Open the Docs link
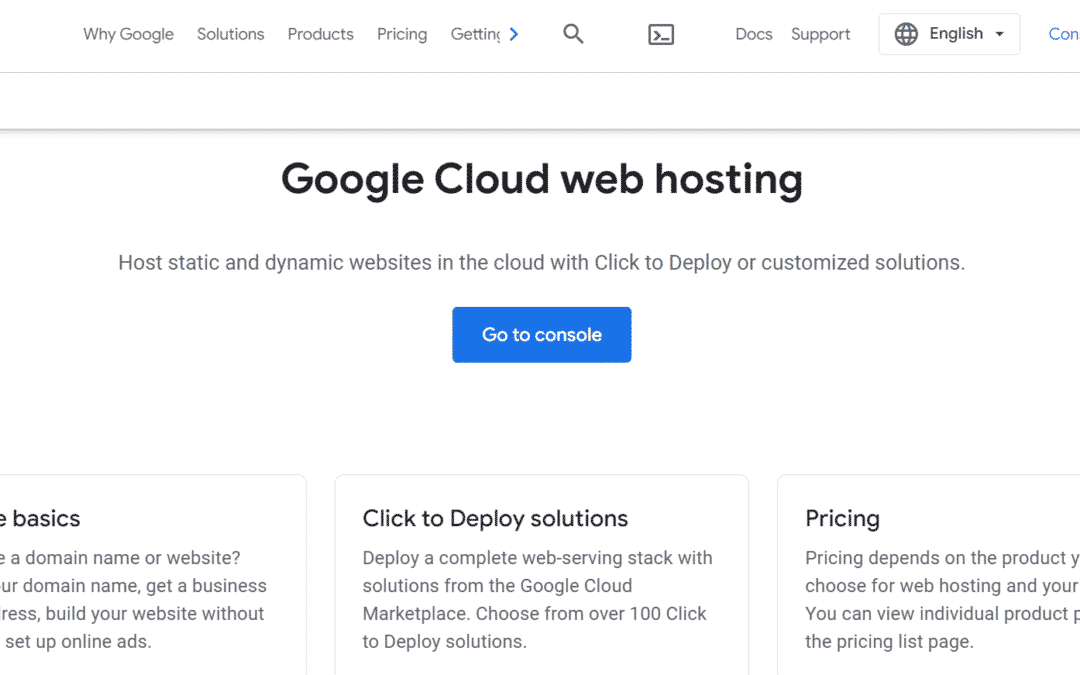The height and width of the screenshot is (675, 1080). tap(754, 34)
